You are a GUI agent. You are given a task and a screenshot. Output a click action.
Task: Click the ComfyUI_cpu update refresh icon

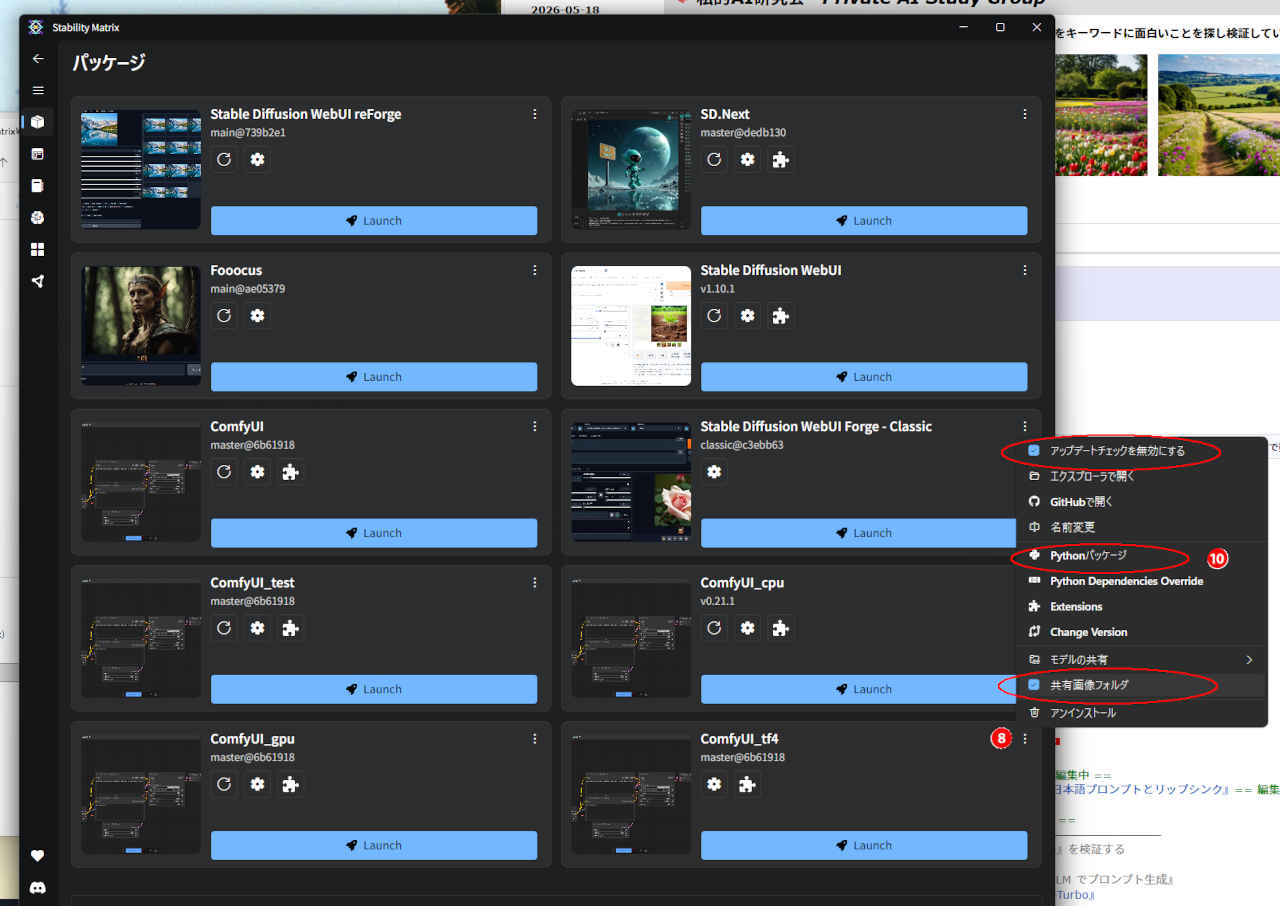click(714, 628)
